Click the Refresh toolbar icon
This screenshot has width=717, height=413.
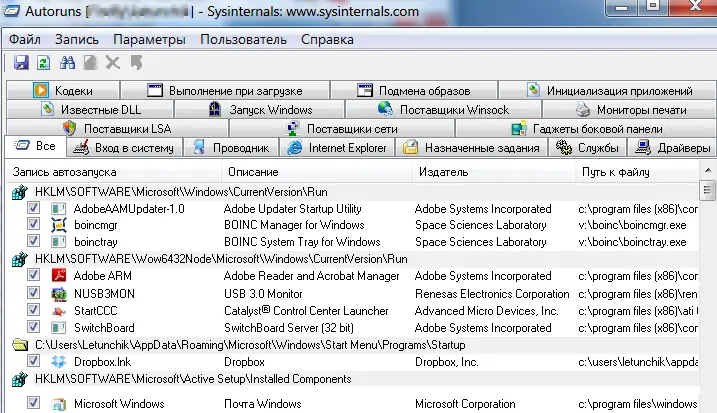pyautogui.click(x=44, y=62)
